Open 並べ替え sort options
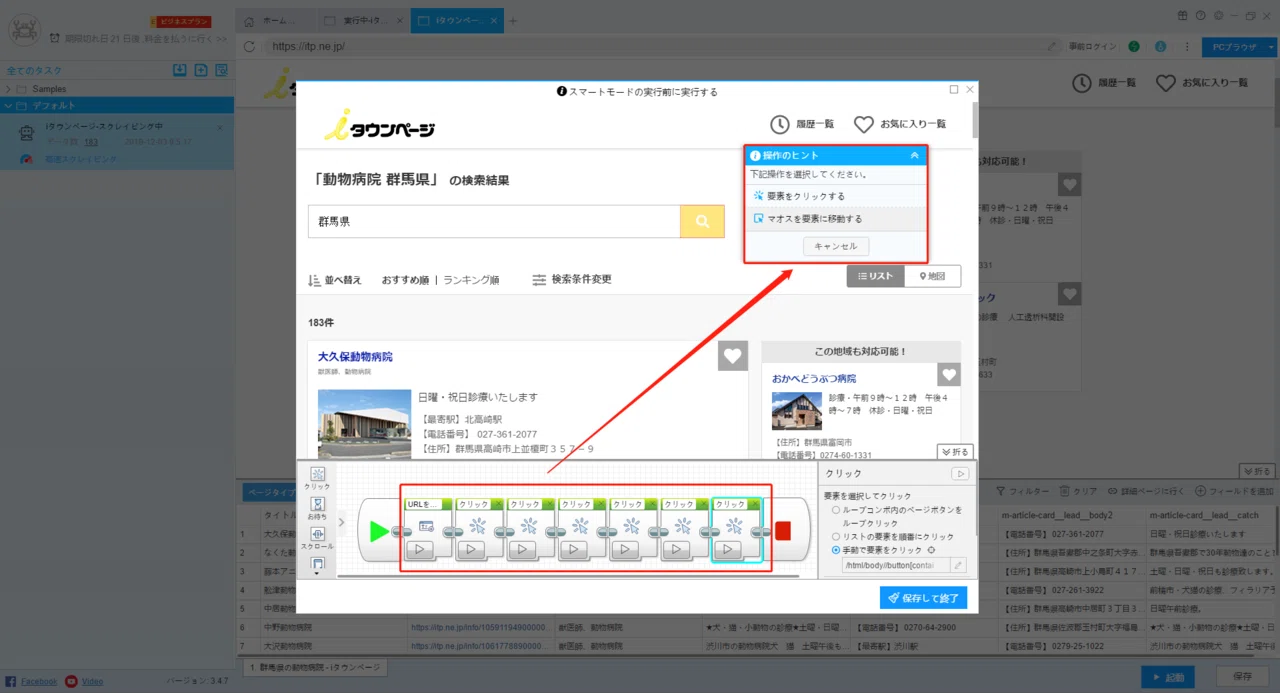This screenshot has height=693, width=1280. click(x=335, y=280)
